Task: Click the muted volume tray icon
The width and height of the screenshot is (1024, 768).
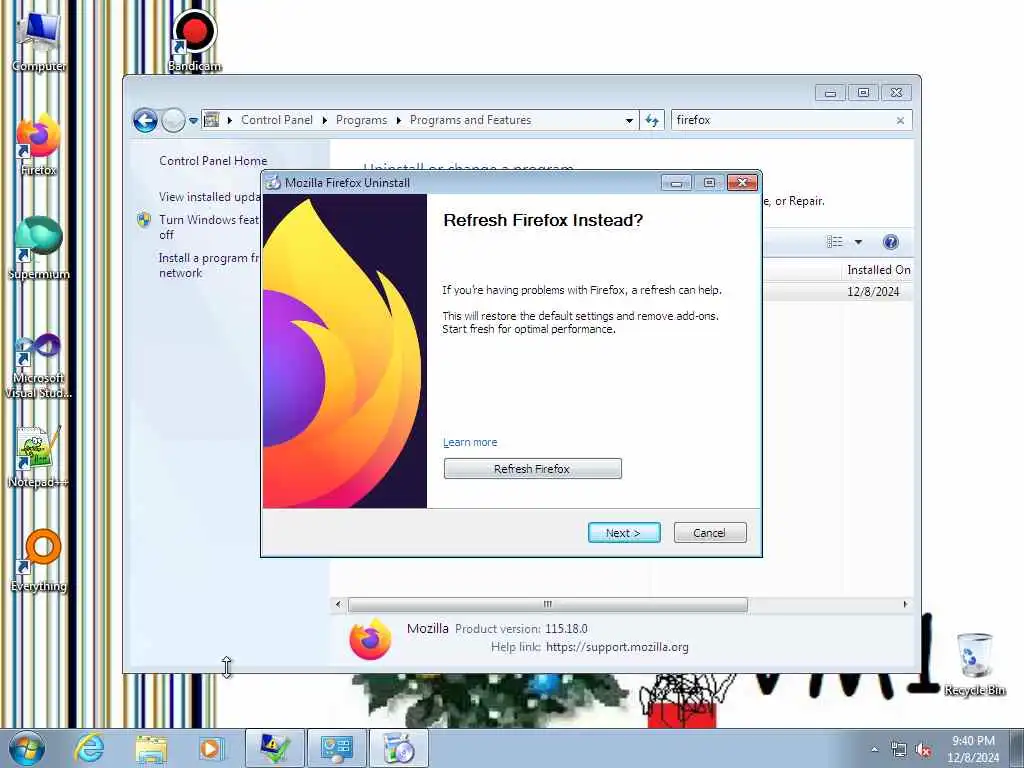Action: pos(923,750)
